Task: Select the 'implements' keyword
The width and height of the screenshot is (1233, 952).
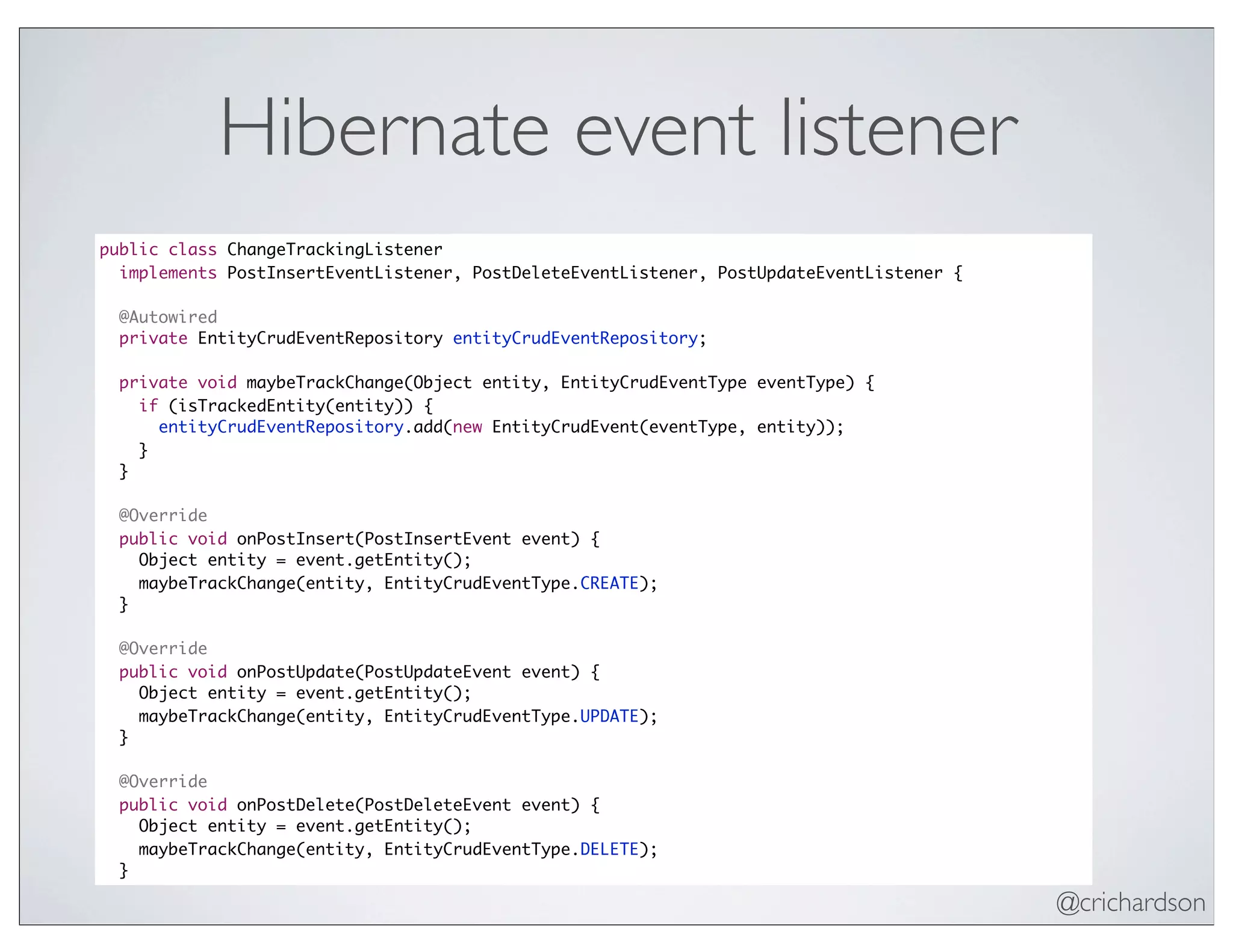Action: (168, 273)
